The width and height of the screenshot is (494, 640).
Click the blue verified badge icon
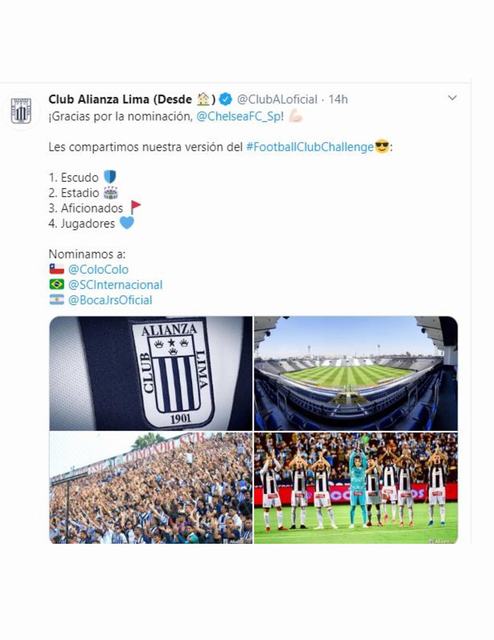click(225, 99)
